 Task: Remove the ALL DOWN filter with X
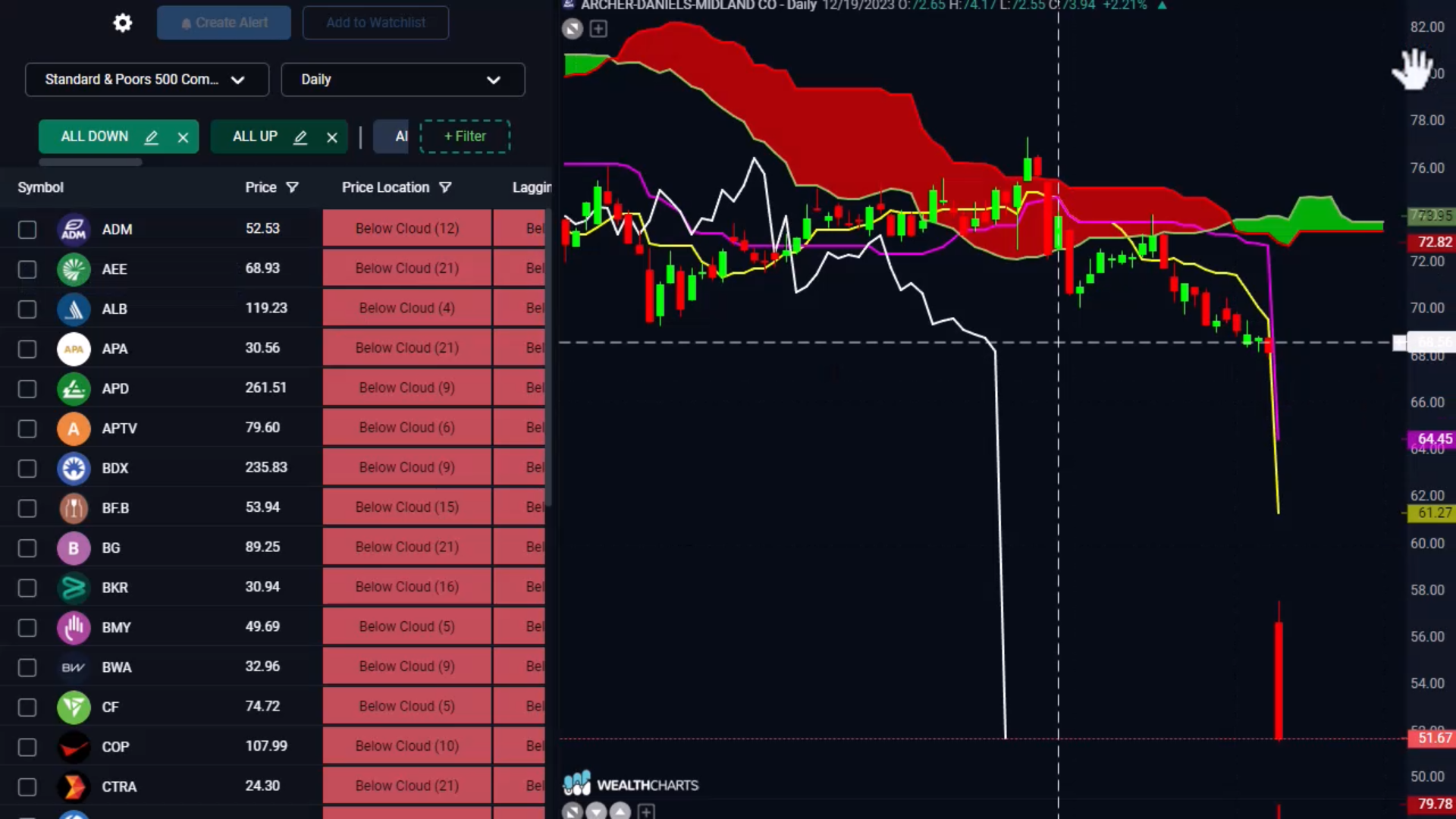(183, 137)
